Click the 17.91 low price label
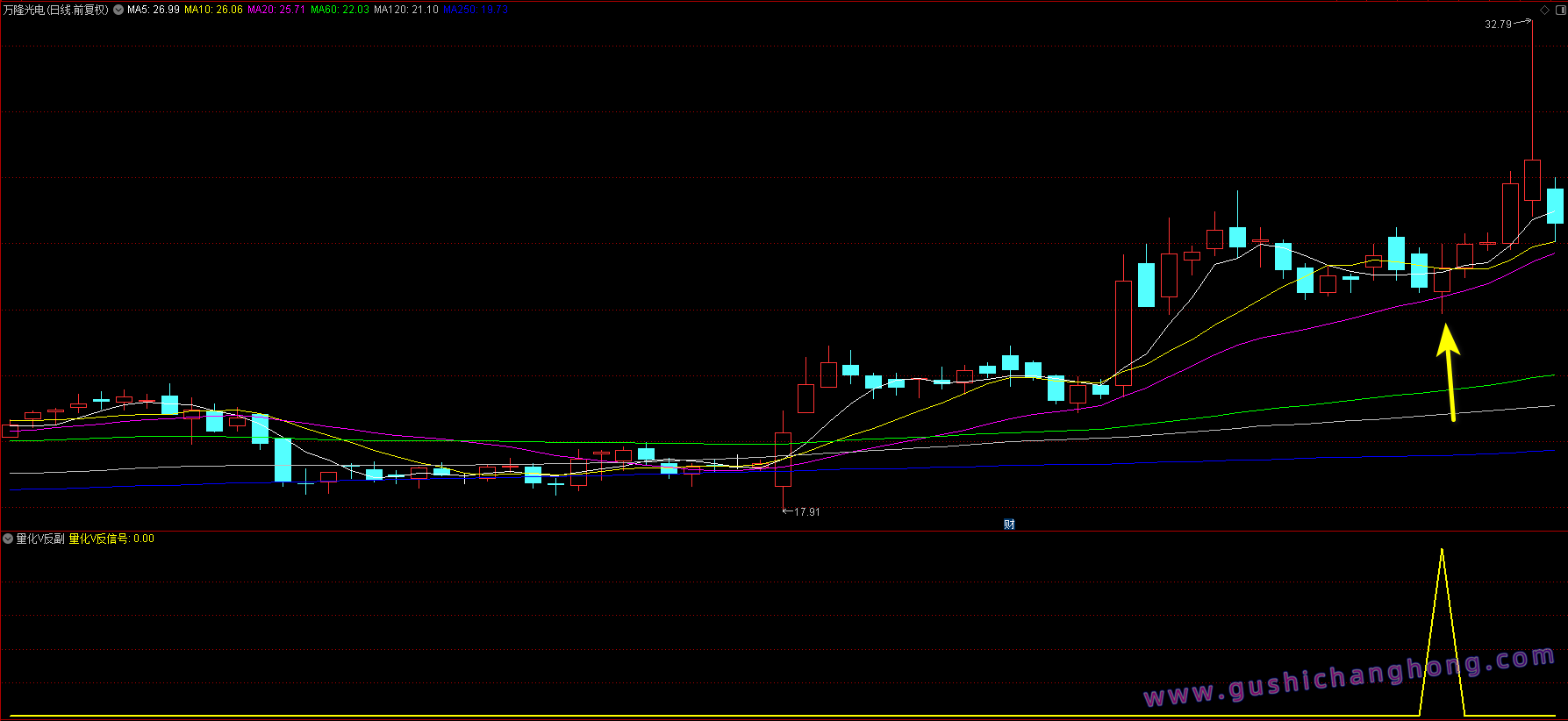The height and width of the screenshot is (721, 1568). point(806,512)
